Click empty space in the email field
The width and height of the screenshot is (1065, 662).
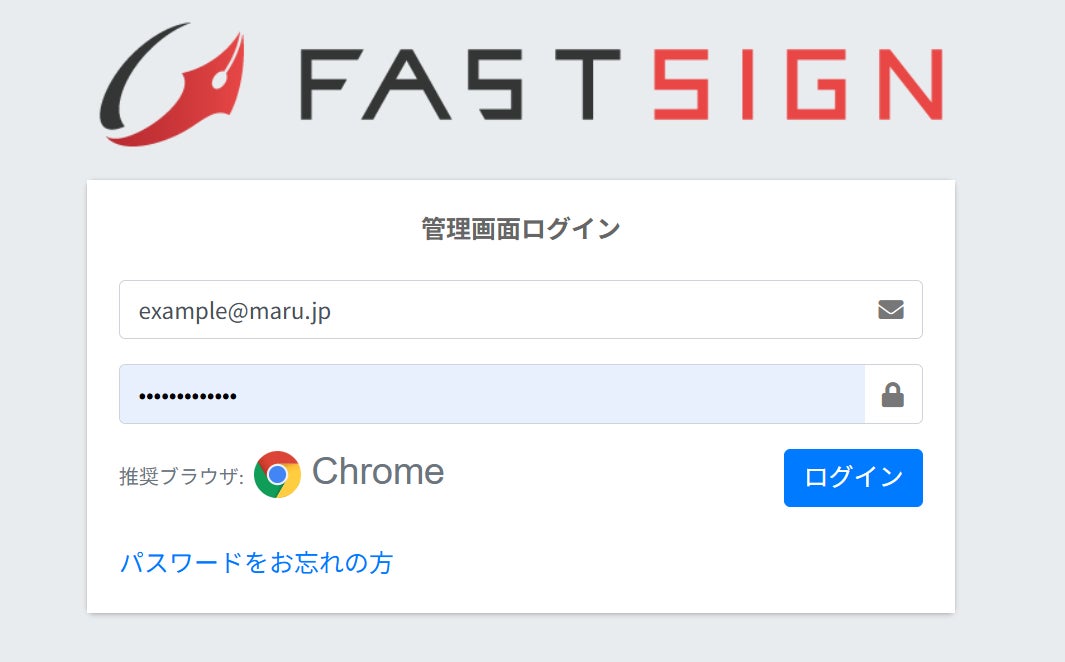[600, 311]
